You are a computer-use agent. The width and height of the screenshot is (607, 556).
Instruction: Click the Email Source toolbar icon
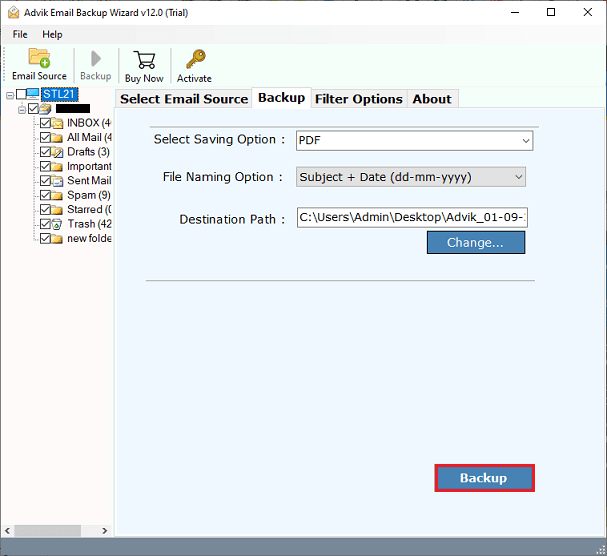(x=39, y=58)
